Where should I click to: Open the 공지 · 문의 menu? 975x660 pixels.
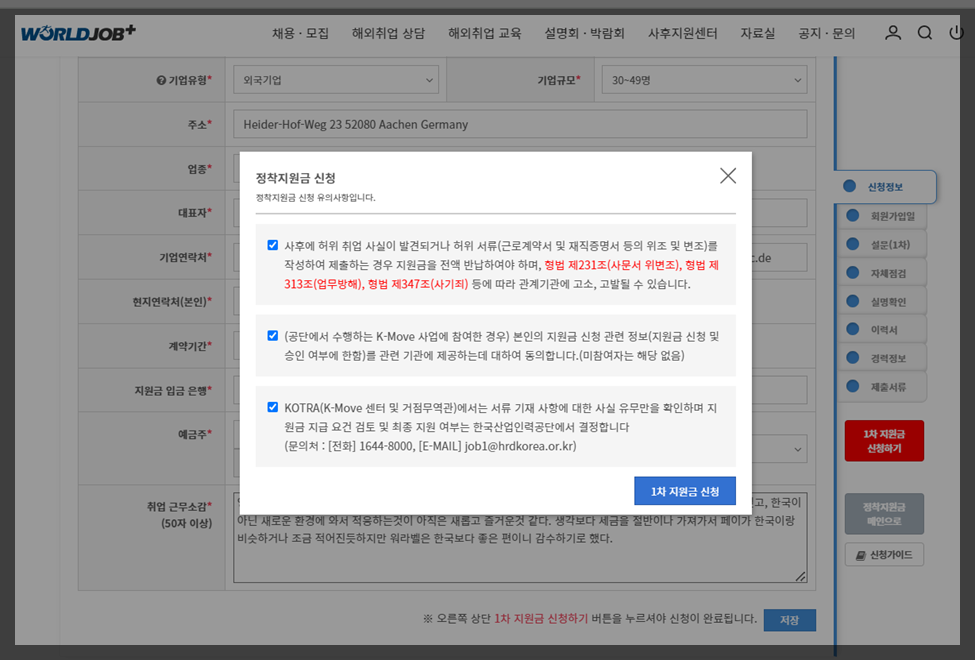[x=827, y=34]
